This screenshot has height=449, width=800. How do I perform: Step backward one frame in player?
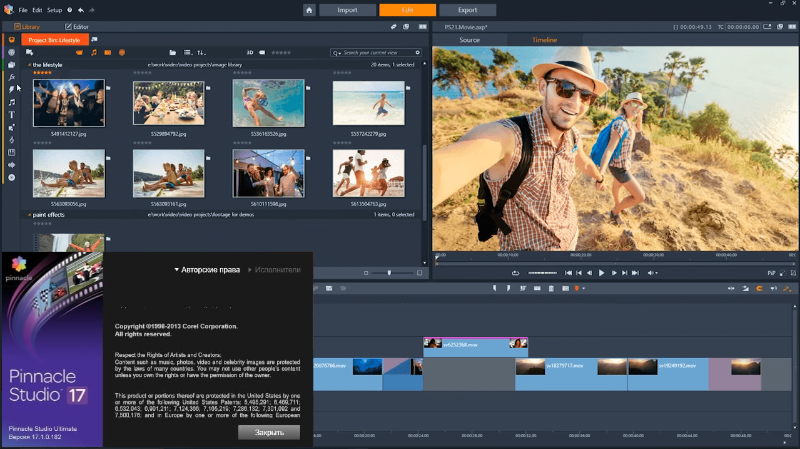589,273
